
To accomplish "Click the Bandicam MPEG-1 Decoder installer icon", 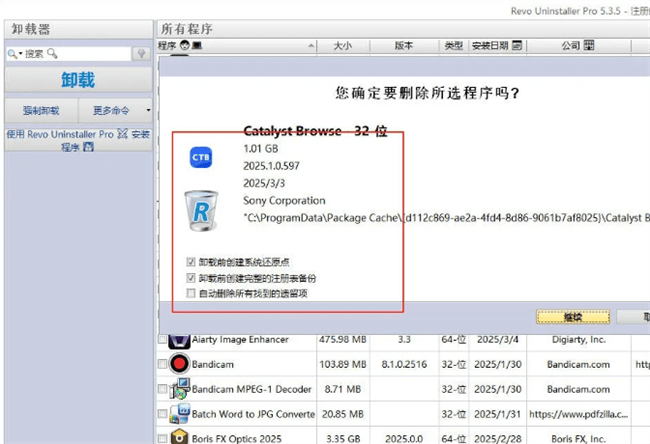I will pyautogui.click(x=179, y=388).
